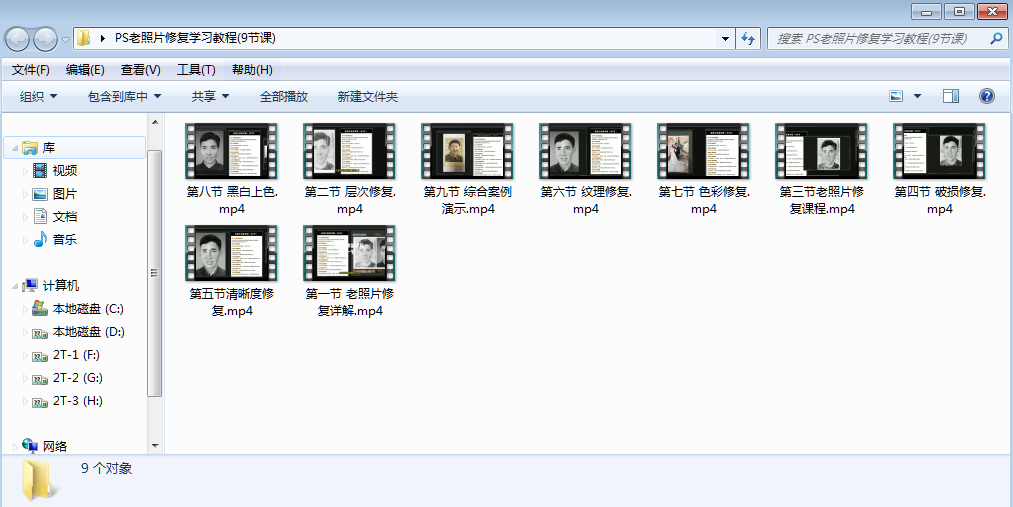
Task: Open the 文件(F) menu
Action: (31, 69)
